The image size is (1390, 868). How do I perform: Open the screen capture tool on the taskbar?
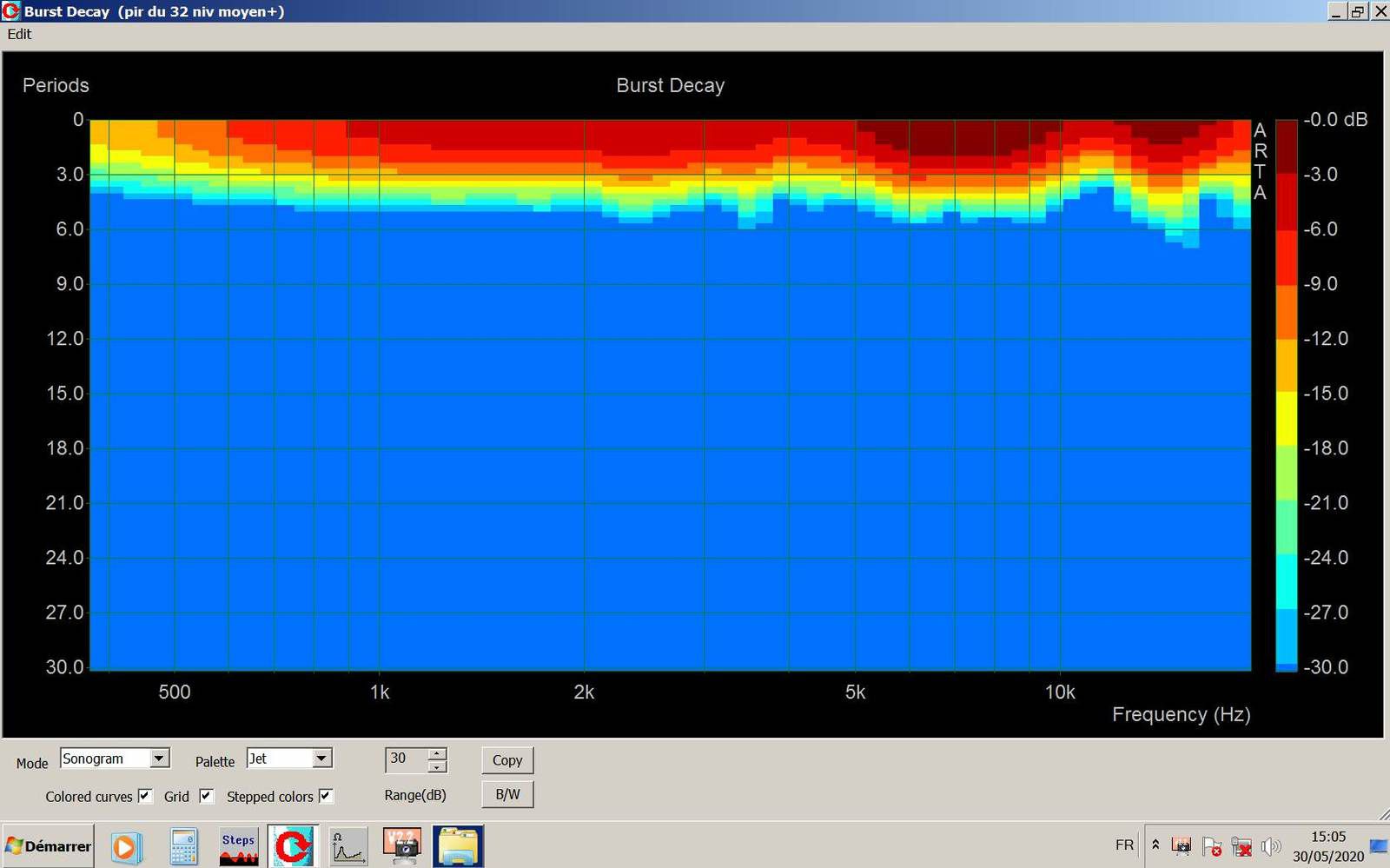[x=402, y=846]
